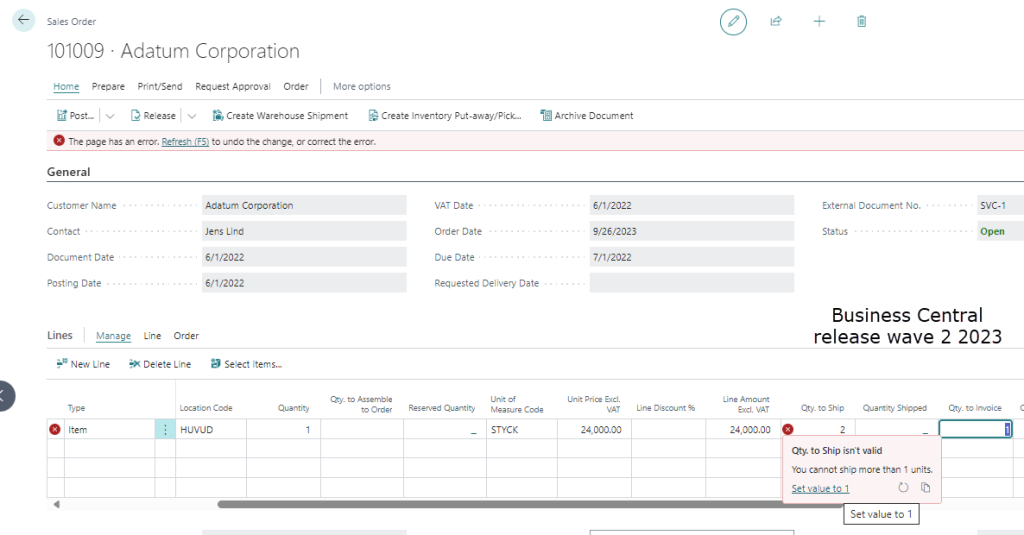Click the Qty. to Invoice input cell
The height and width of the screenshot is (535, 1024).
pyautogui.click(x=976, y=429)
